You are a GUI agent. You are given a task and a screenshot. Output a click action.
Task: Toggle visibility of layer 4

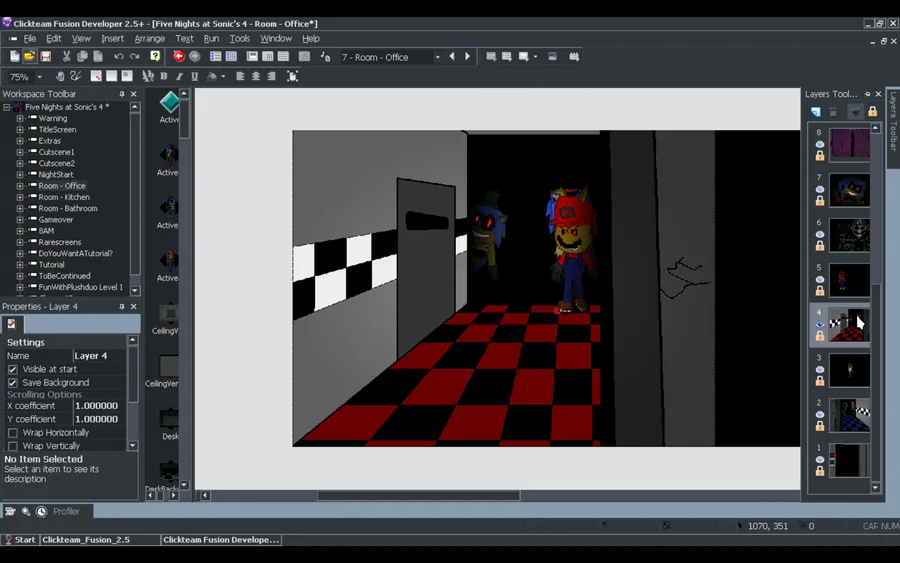click(820, 324)
